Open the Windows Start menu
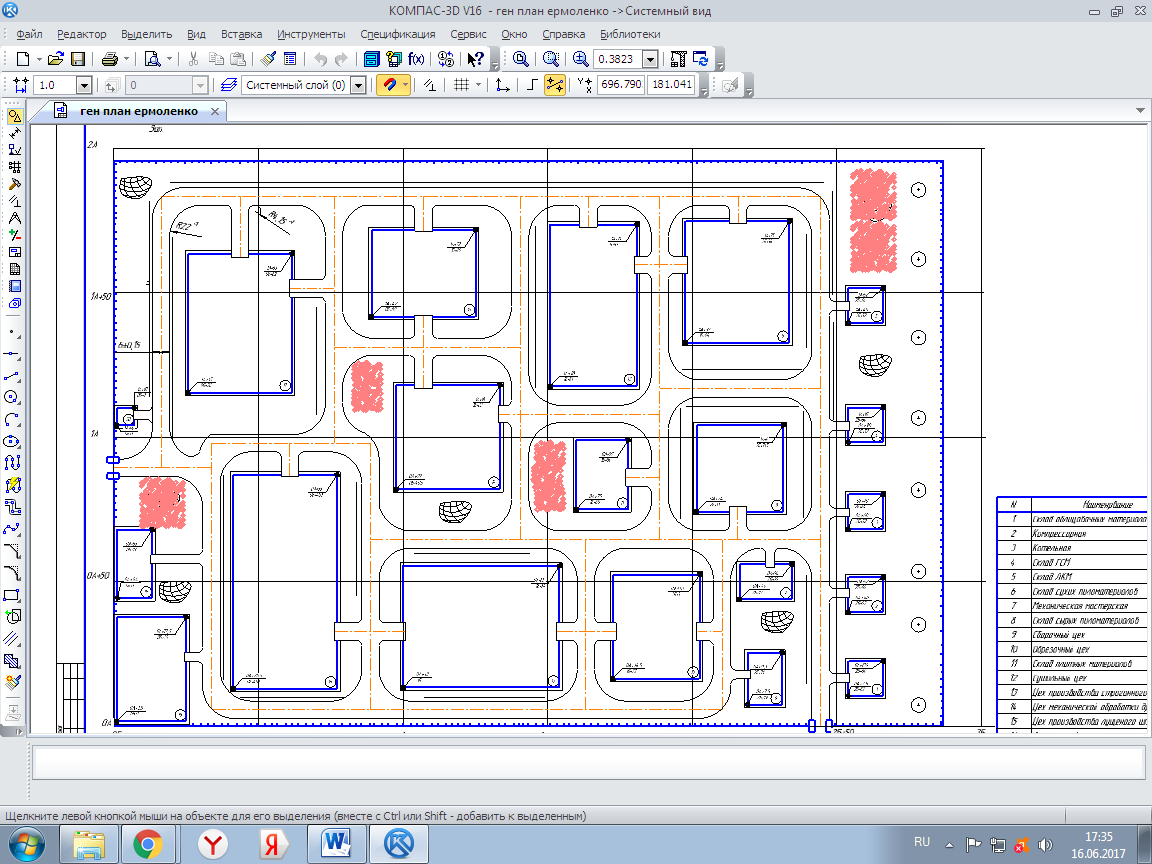 tap(26, 844)
